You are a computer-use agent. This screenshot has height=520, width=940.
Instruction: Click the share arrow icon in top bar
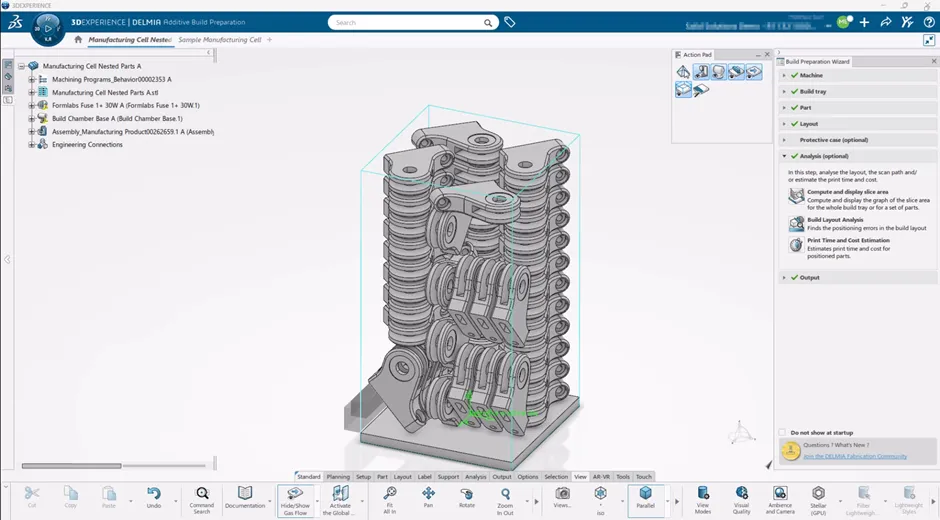click(885, 22)
